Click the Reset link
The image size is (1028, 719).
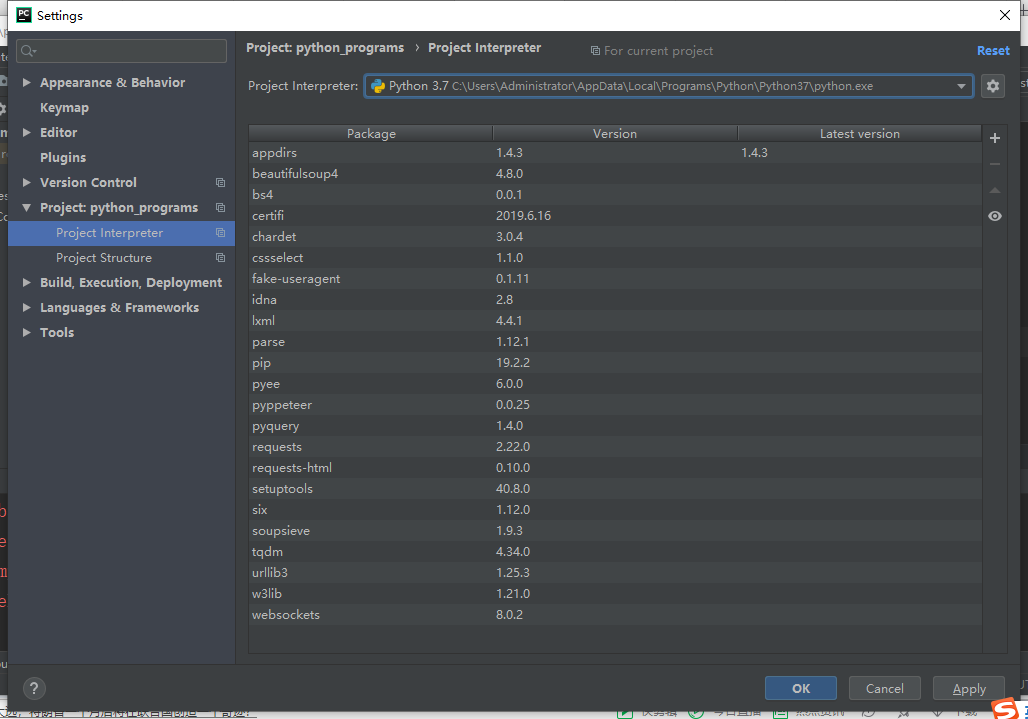pos(993,50)
